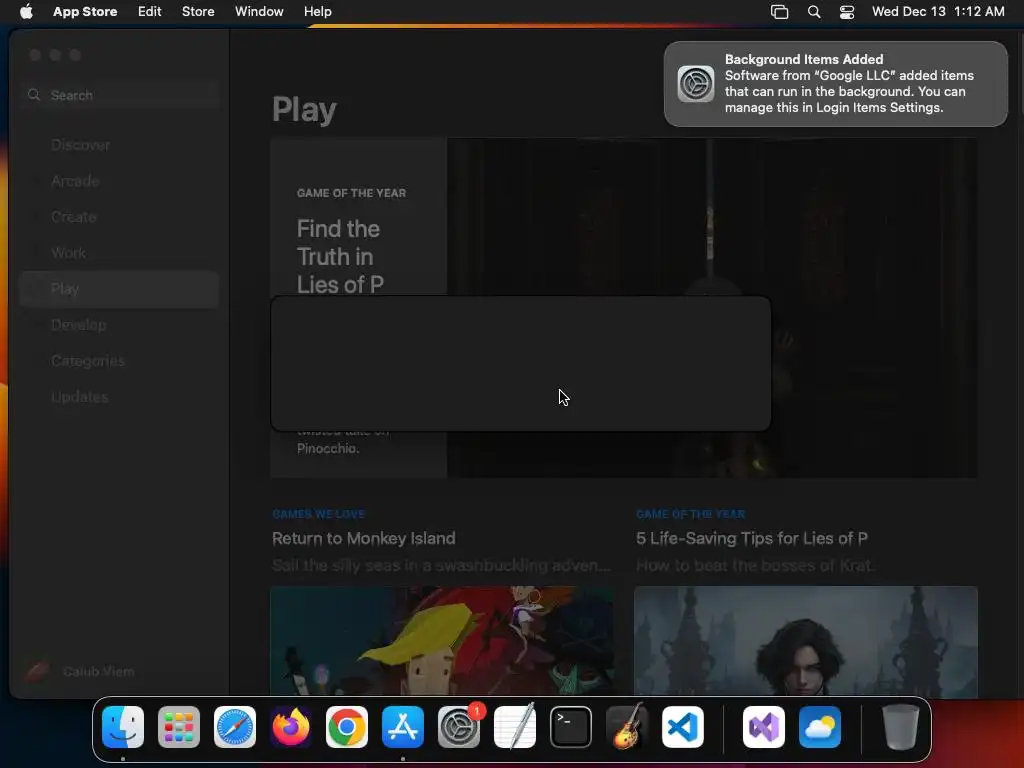The image size is (1024, 768).
Task: Click the GAMES WE LOVE label
Action: pyautogui.click(x=319, y=514)
